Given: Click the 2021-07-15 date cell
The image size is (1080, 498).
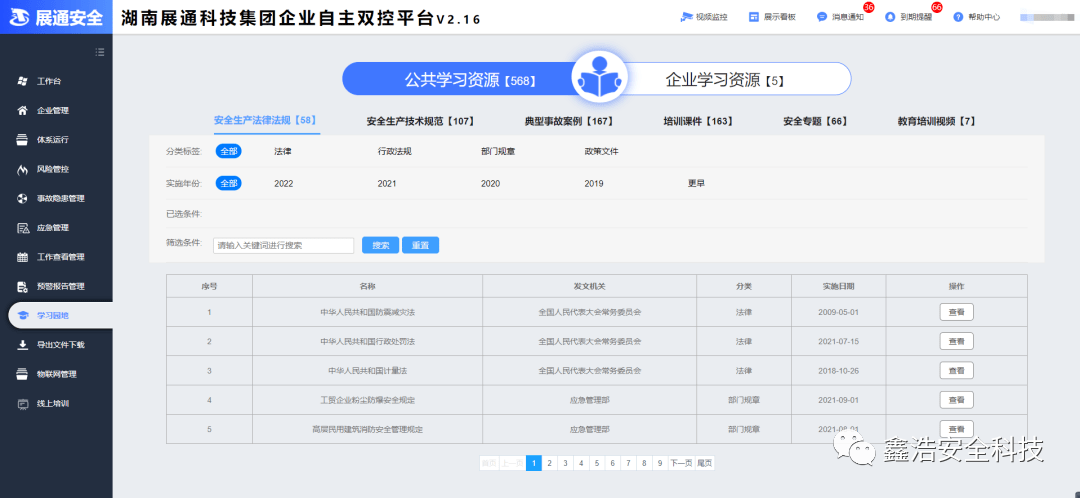Looking at the screenshot, I should tap(838, 342).
